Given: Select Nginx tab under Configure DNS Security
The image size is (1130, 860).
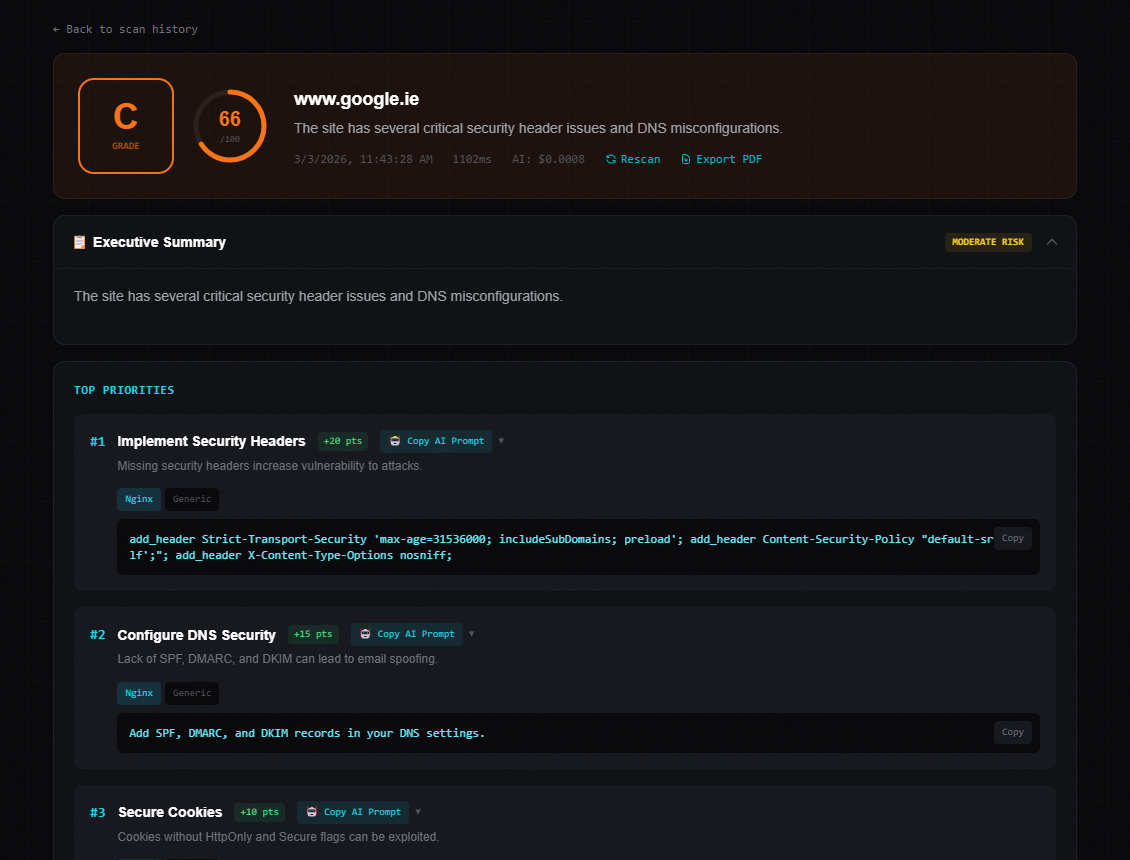Looking at the screenshot, I should pyautogui.click(x=139, y=693).
